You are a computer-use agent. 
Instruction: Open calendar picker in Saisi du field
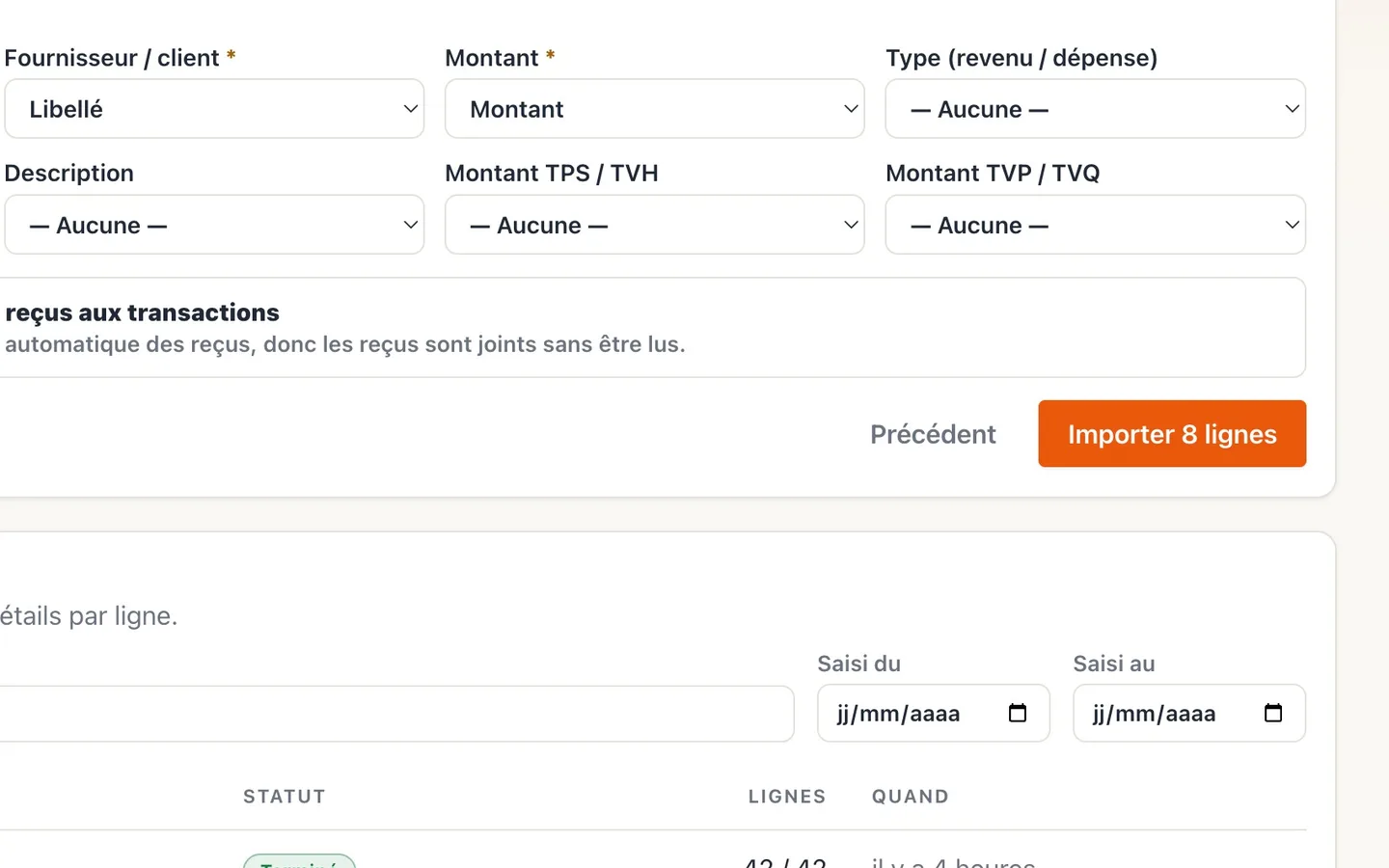pos(1018,713)
